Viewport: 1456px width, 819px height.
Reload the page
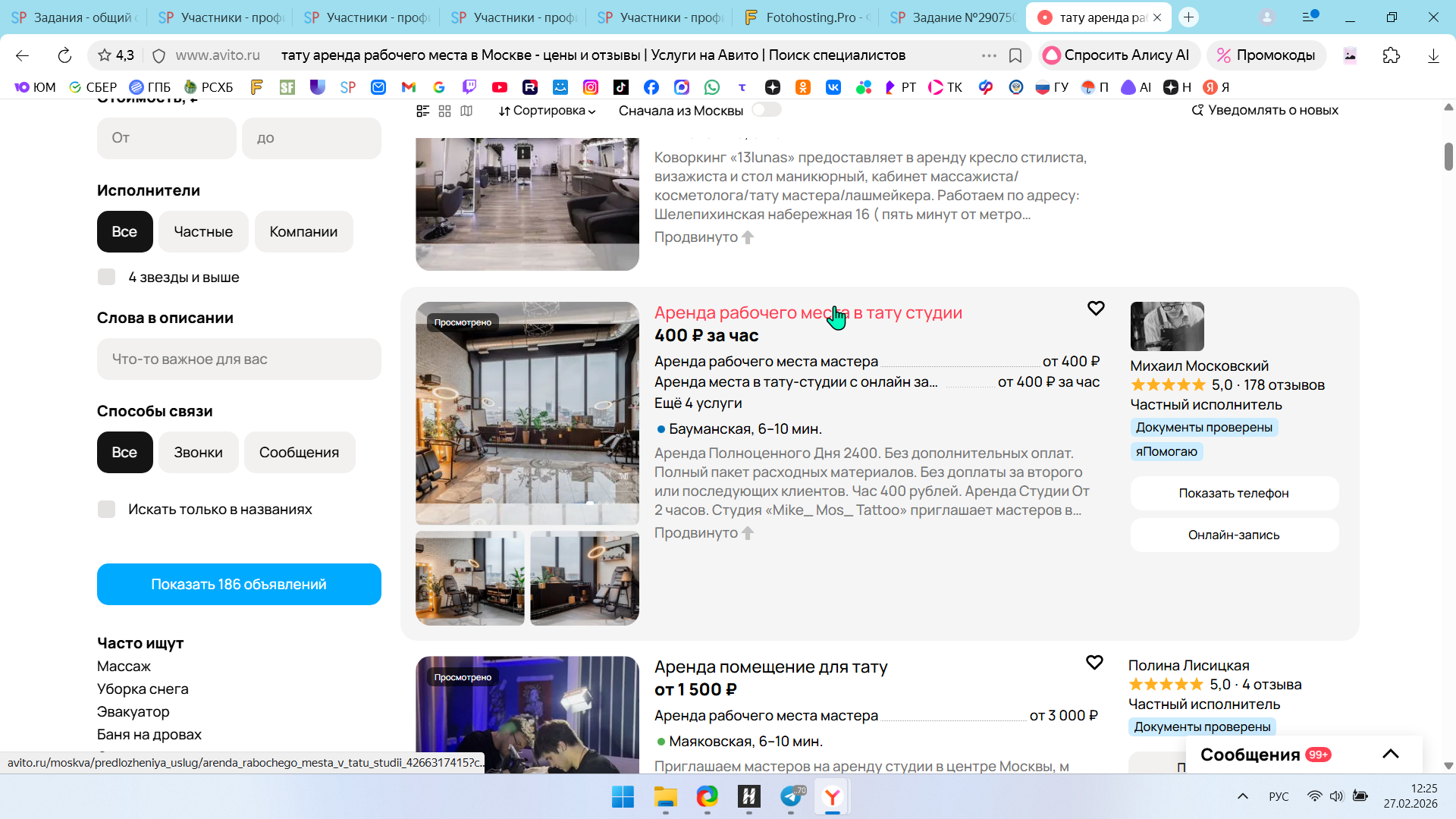click(x=64, y=55)
